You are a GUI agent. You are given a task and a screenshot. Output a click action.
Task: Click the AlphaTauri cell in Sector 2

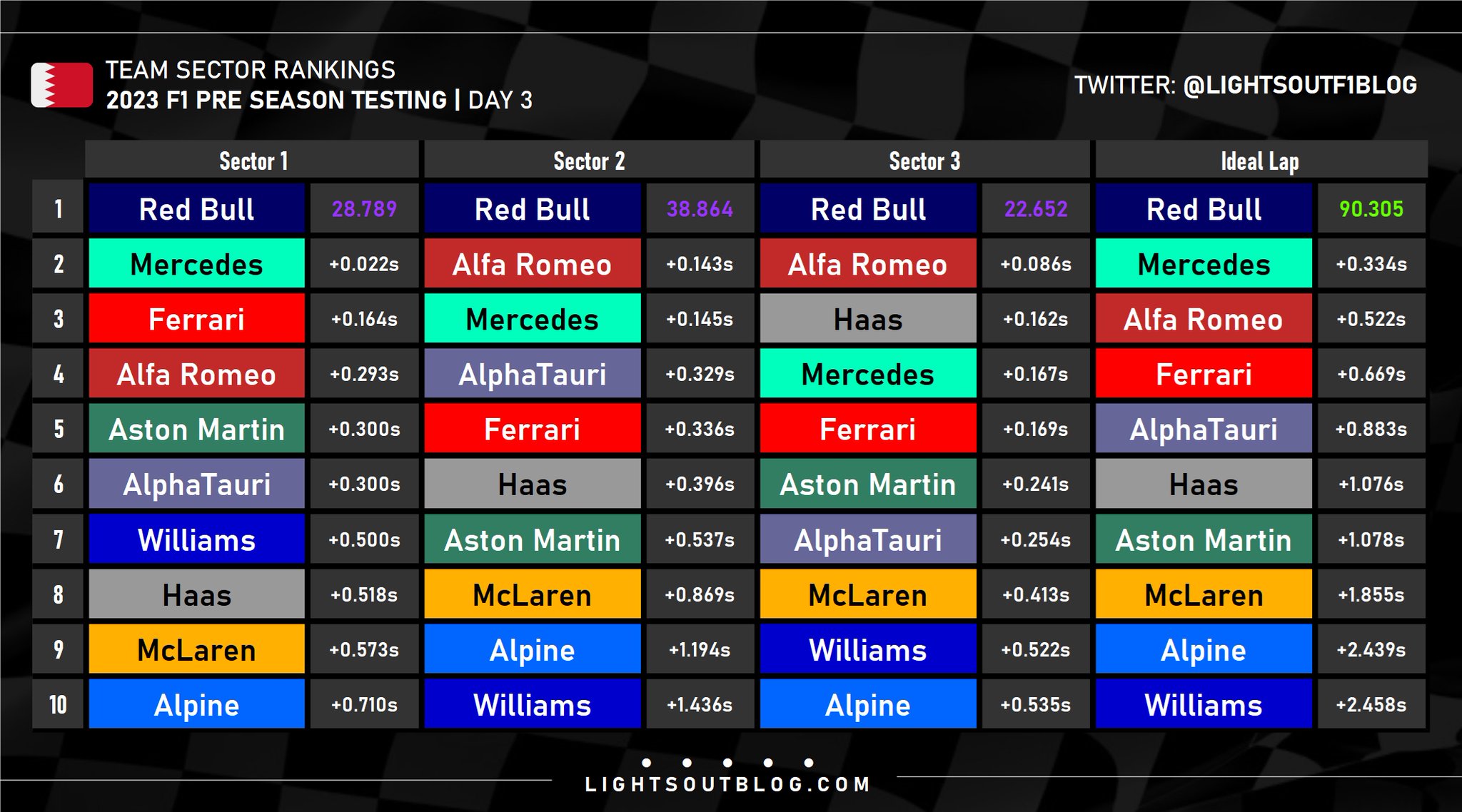533,374
